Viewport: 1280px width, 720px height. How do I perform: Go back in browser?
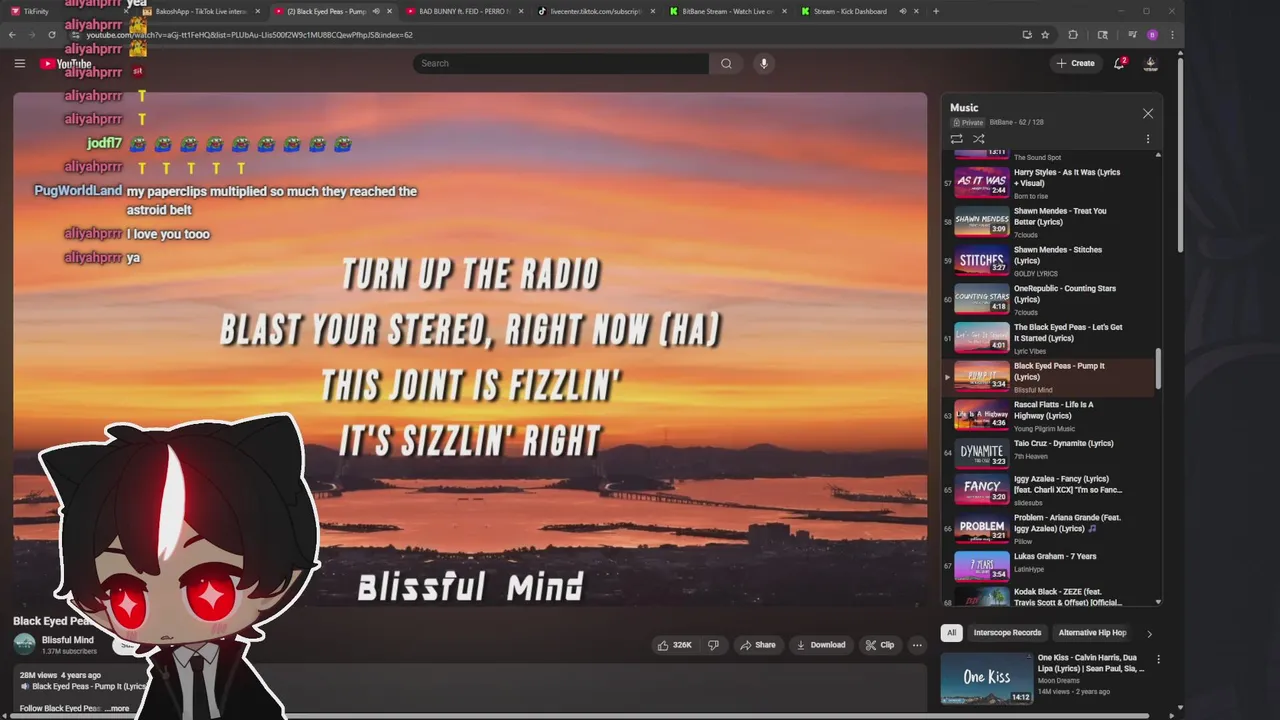point(12,35)
